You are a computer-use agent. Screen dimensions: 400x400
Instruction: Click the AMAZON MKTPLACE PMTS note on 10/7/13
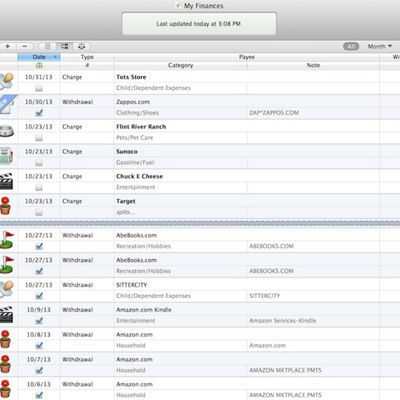[285, 370]
